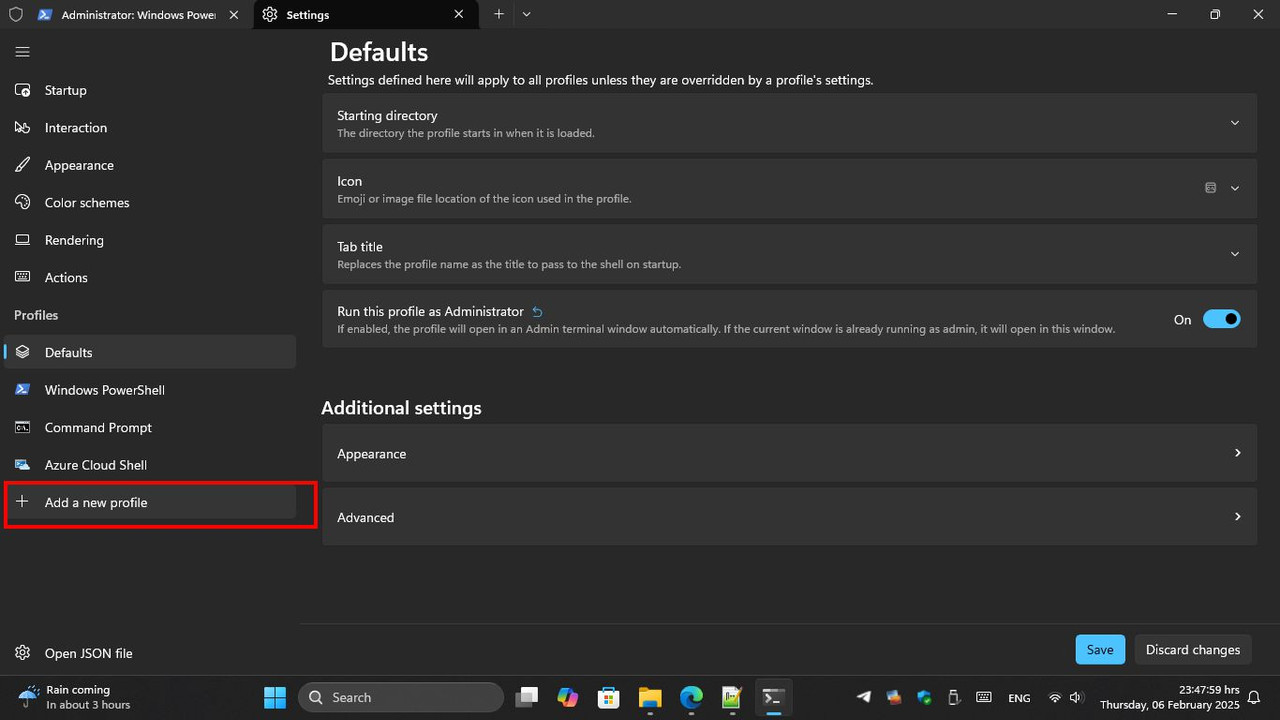Click the volume speaker icon
Viewport: 1280px width, 720px height.
click(x=1076, y=697)
